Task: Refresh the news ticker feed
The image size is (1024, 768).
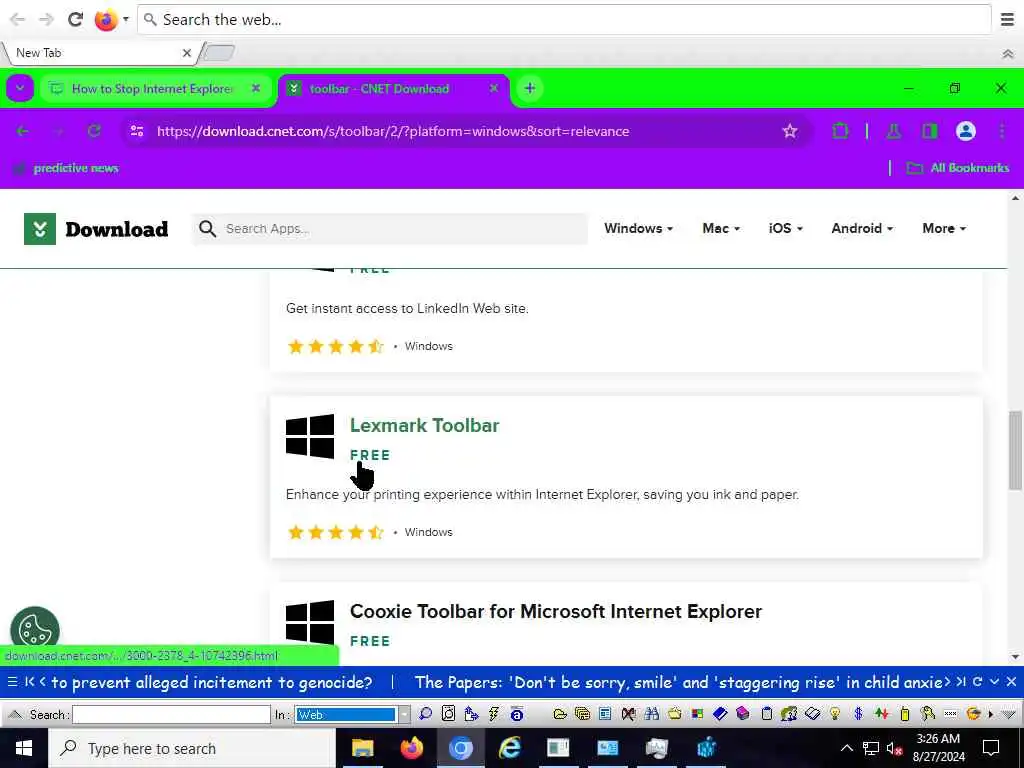Action: point(977,682)
